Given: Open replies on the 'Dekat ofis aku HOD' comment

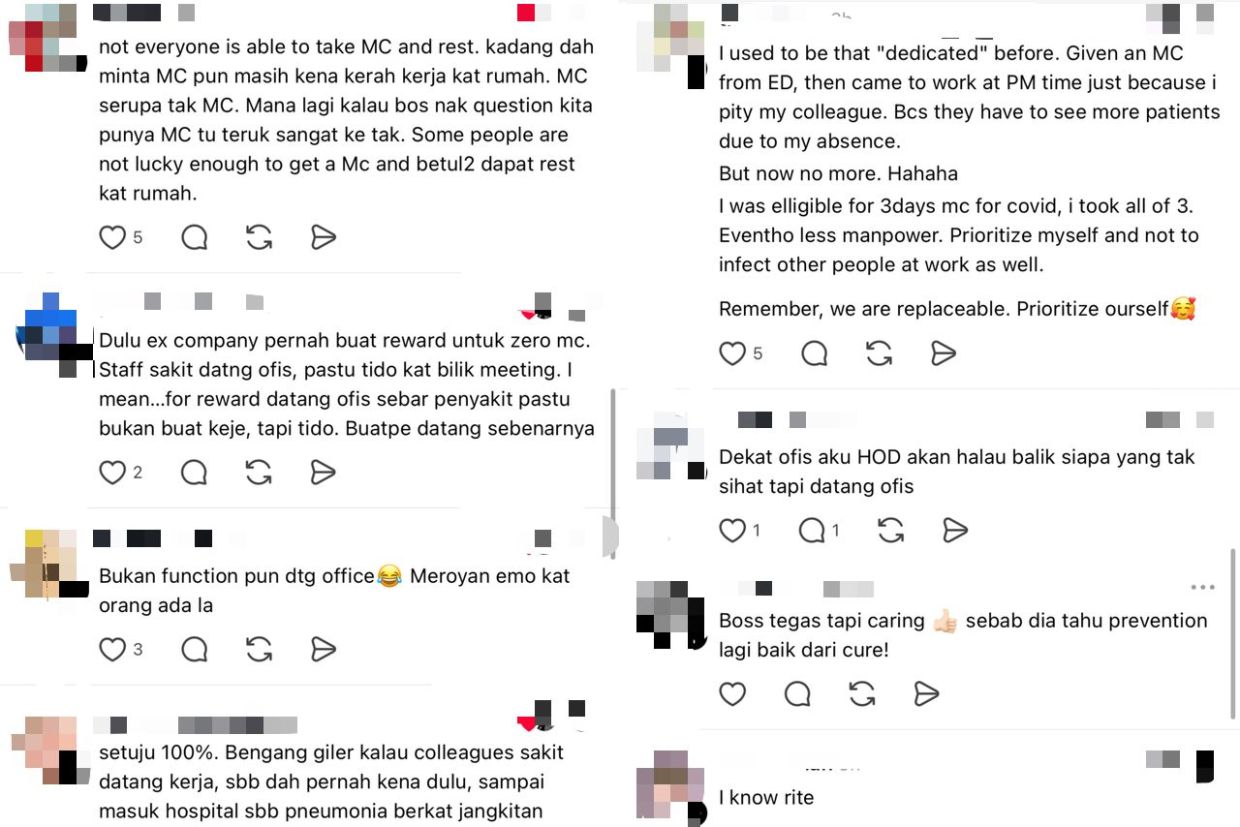Looking at the screenshot, I should pos(812,530).
